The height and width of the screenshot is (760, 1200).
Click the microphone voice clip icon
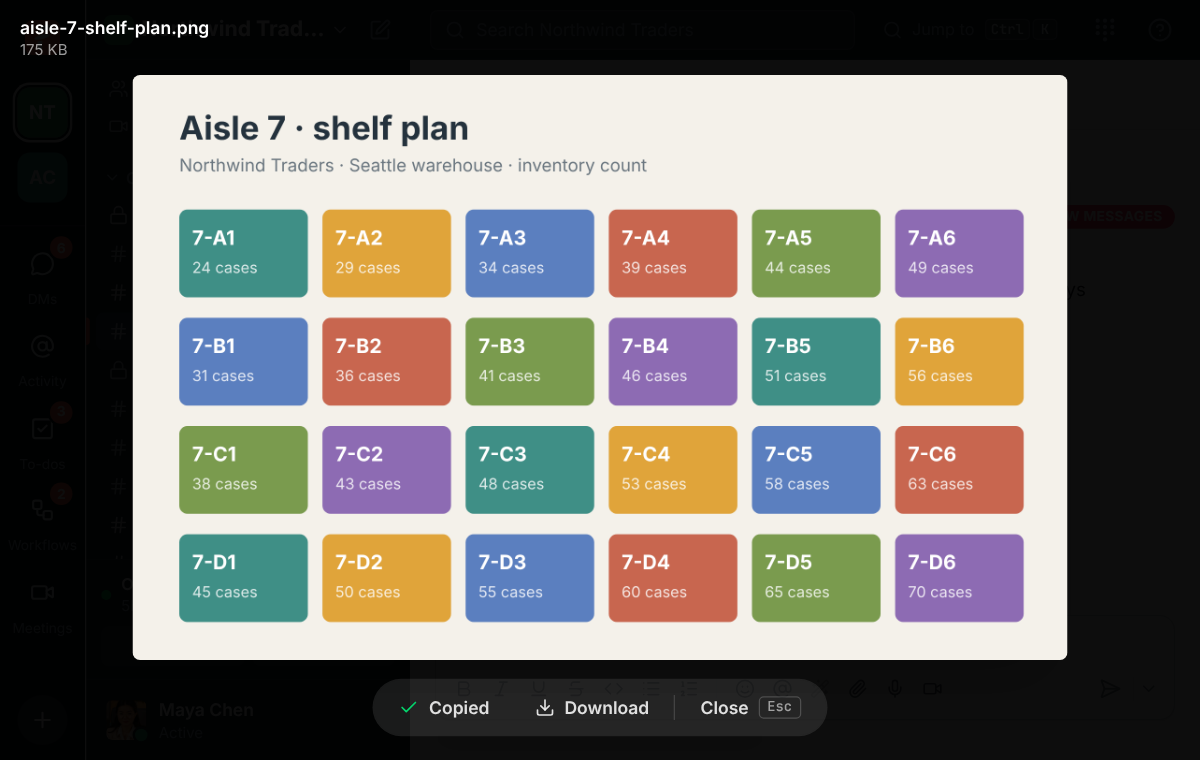(895, 688)
